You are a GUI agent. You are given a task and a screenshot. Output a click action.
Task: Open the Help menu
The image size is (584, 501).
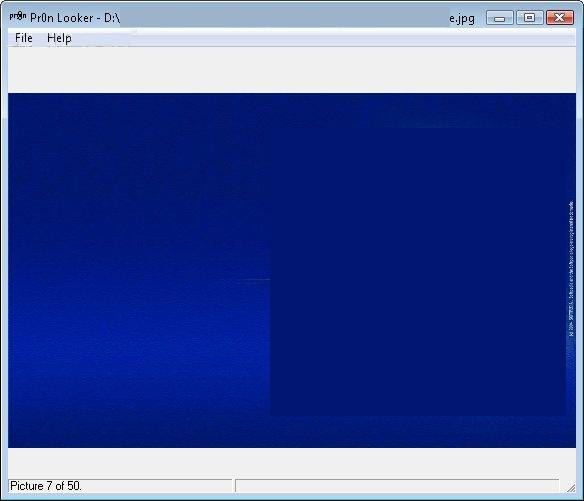(x=59, y=38)
